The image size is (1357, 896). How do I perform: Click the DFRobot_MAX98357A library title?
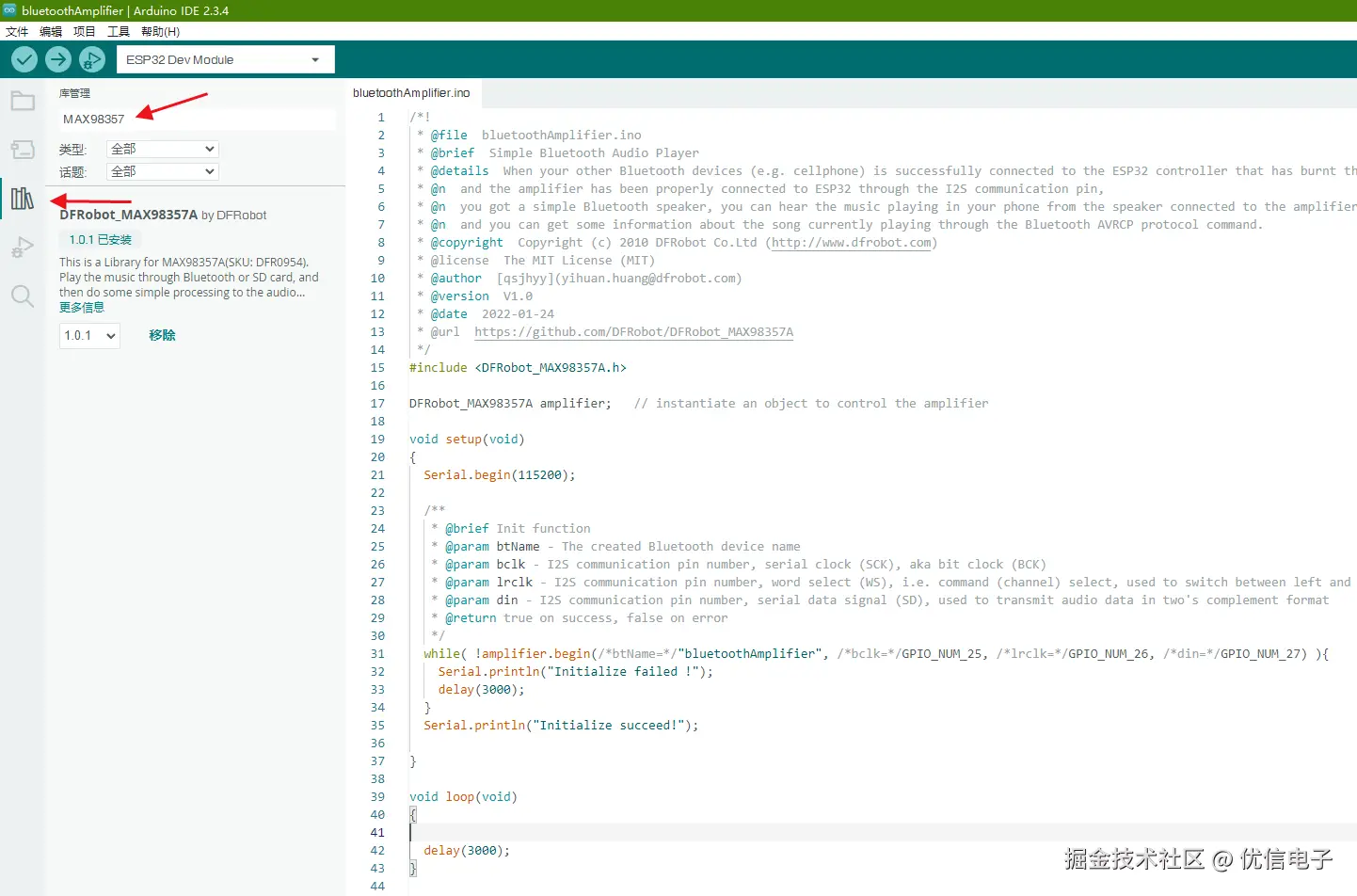129,215
